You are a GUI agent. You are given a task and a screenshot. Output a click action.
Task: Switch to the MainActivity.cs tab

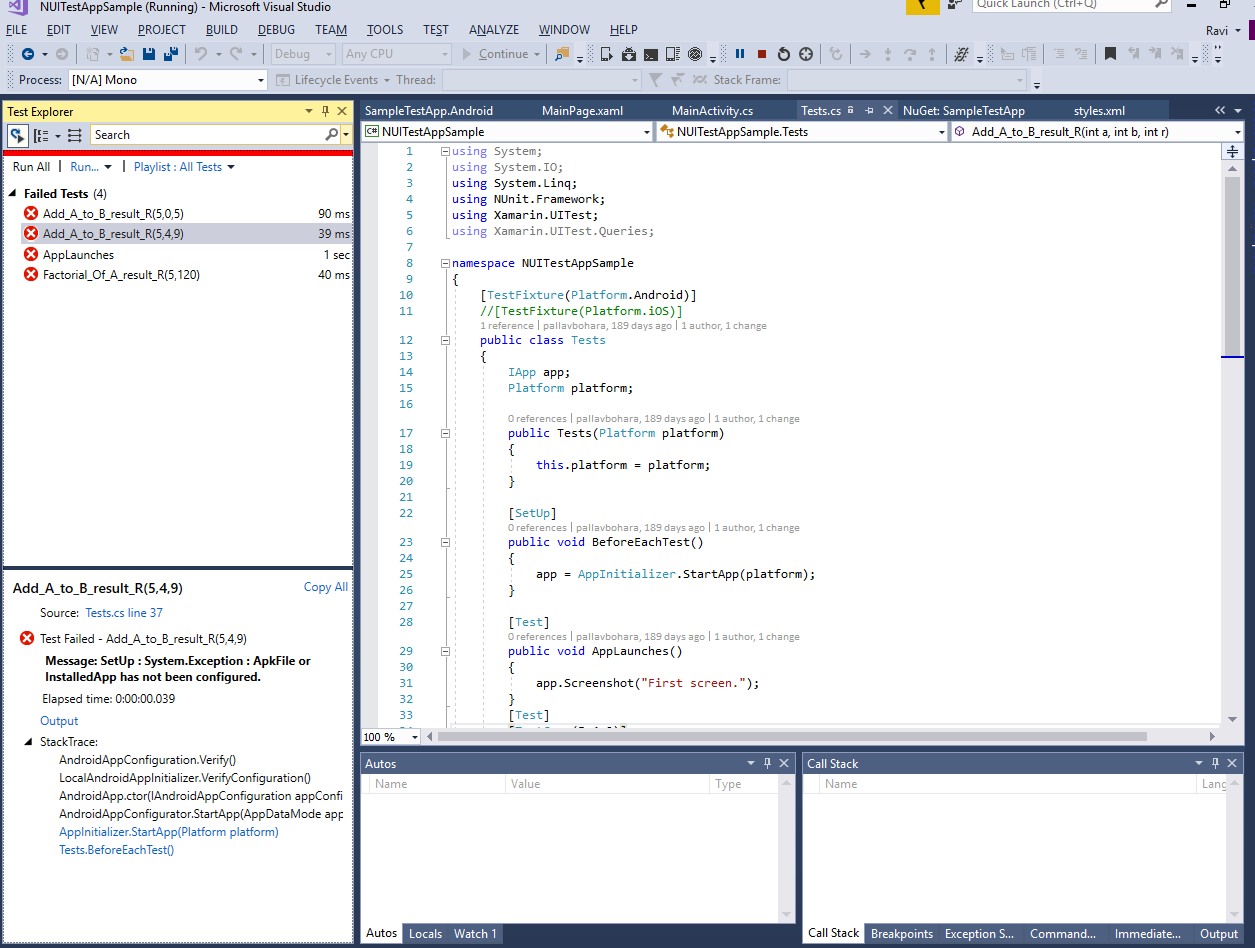[x=712, y=111]
